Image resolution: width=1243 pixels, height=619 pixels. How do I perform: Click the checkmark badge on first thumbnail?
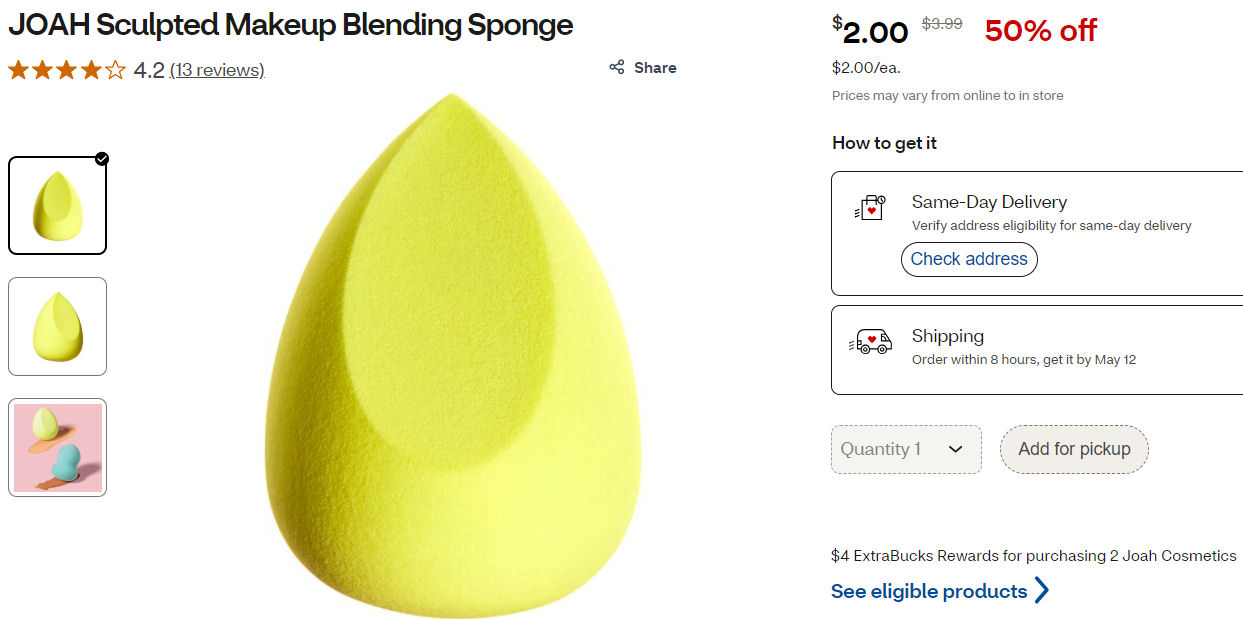click(x=102, y=159)
